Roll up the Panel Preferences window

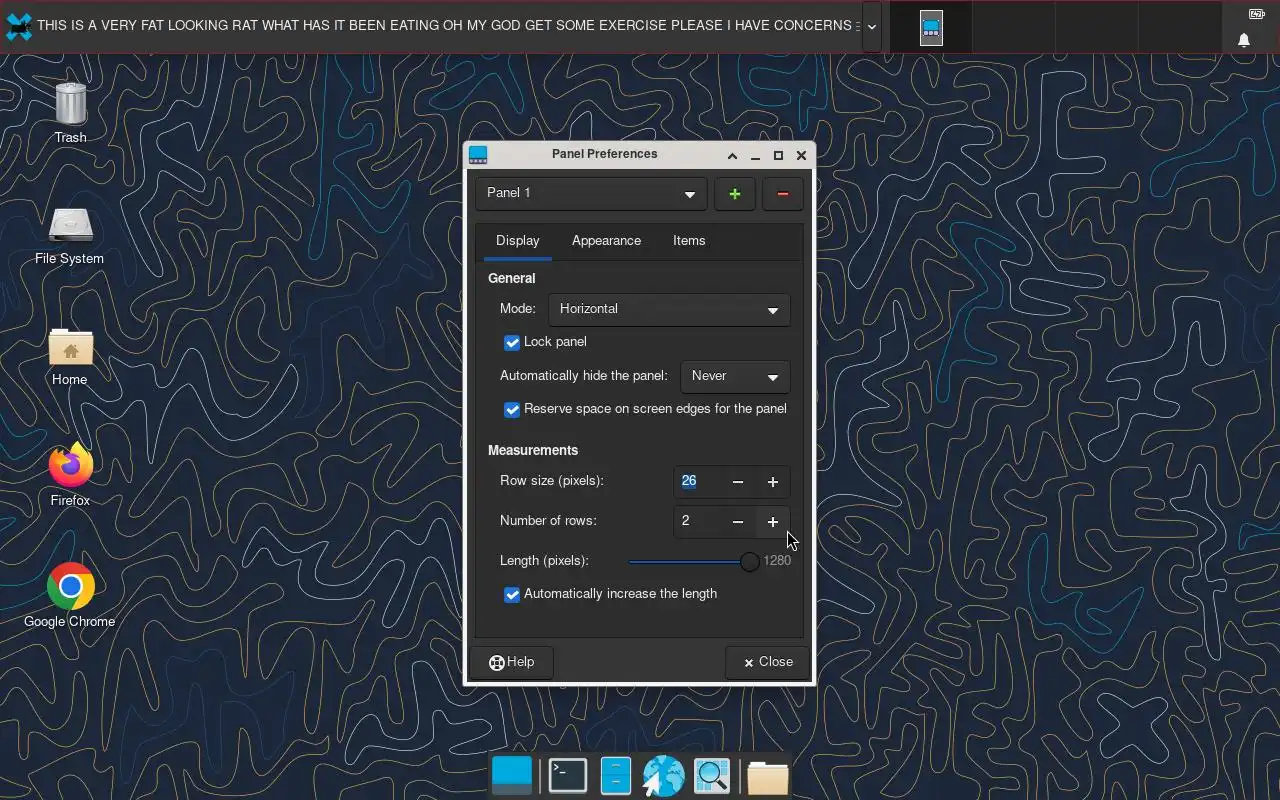coord(732,156)
